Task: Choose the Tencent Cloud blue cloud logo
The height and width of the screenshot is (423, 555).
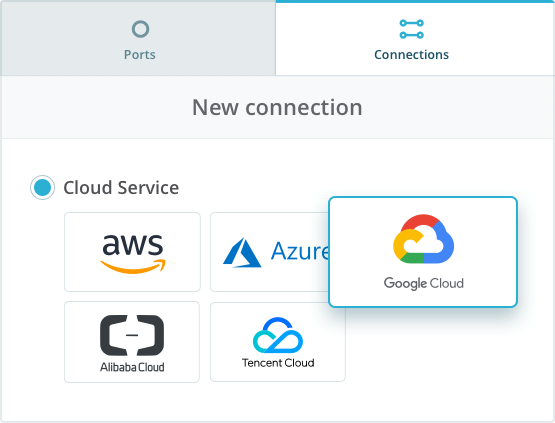Action: (278, 335)
